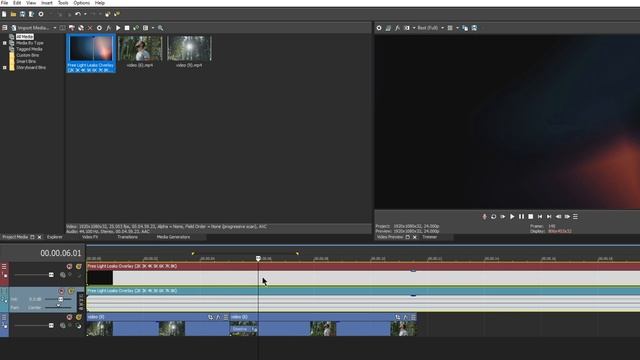Switch to the Trimmer tab
The height and width of the screenshot is (360, 640).
click(429, 237)
